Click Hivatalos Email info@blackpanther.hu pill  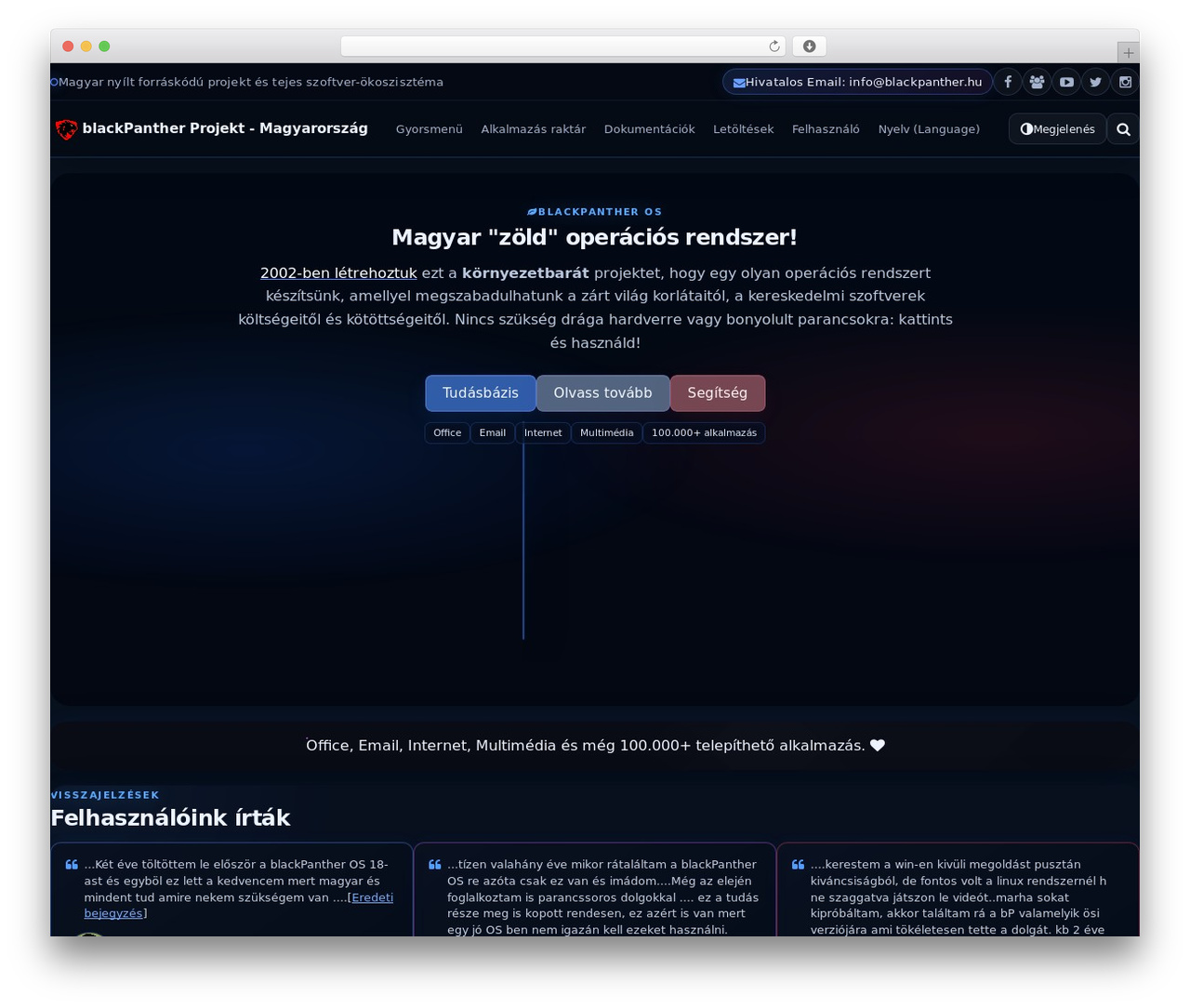(x=857, y=82)
